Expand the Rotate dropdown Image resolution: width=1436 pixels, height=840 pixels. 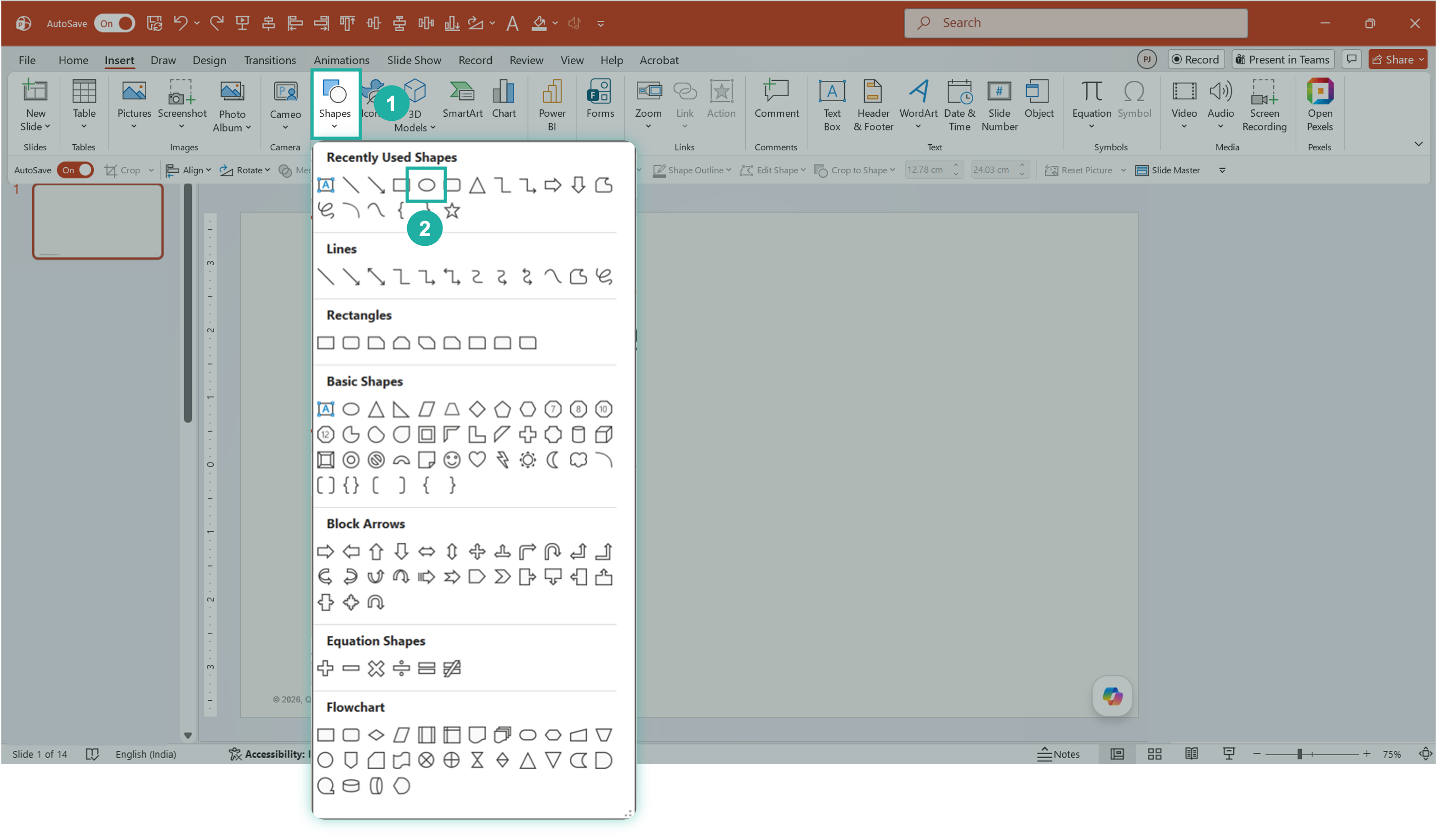pos(245,170)
